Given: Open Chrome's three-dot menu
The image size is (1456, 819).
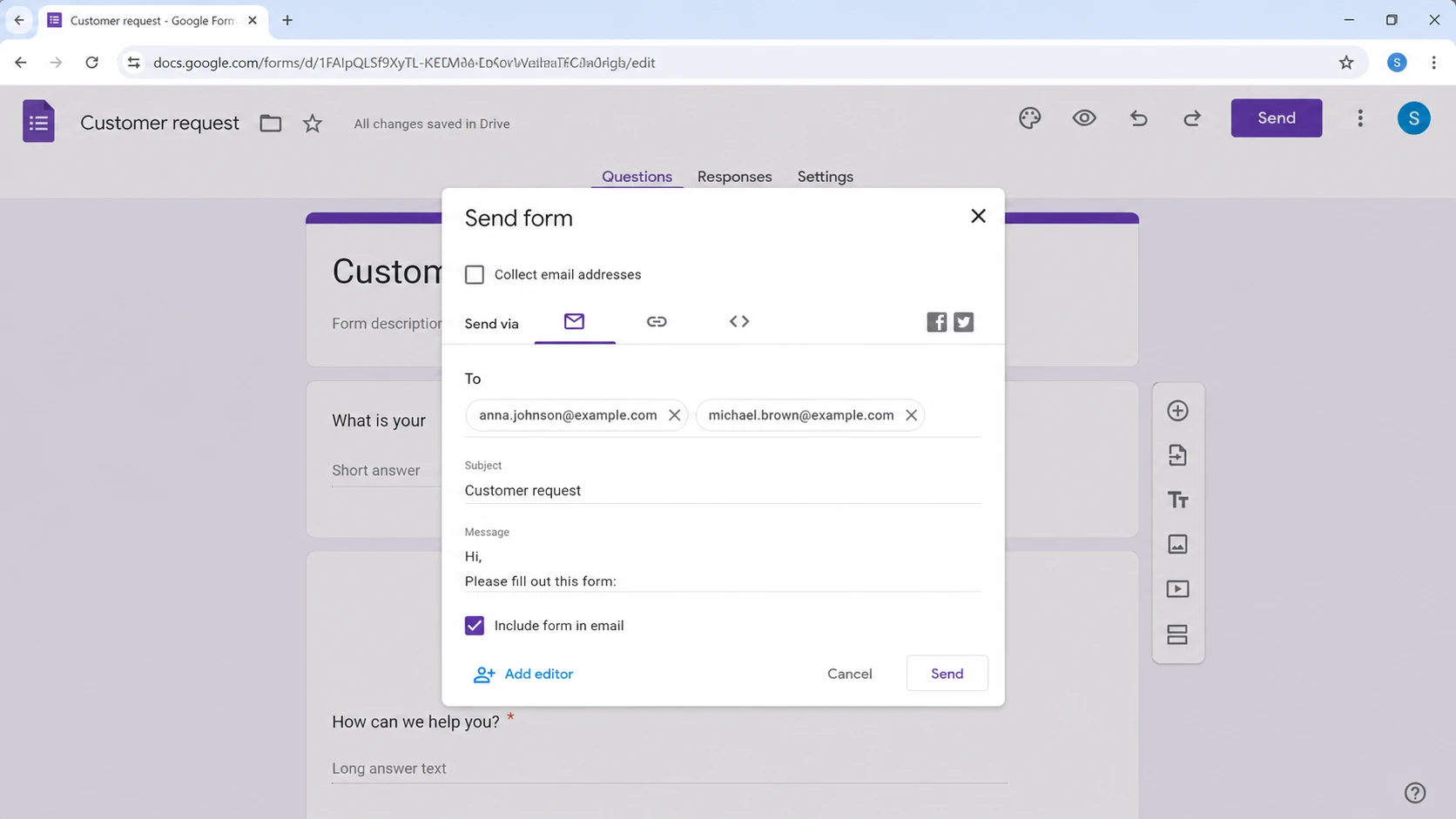Looking at the screenshot, I should 1433,63.
